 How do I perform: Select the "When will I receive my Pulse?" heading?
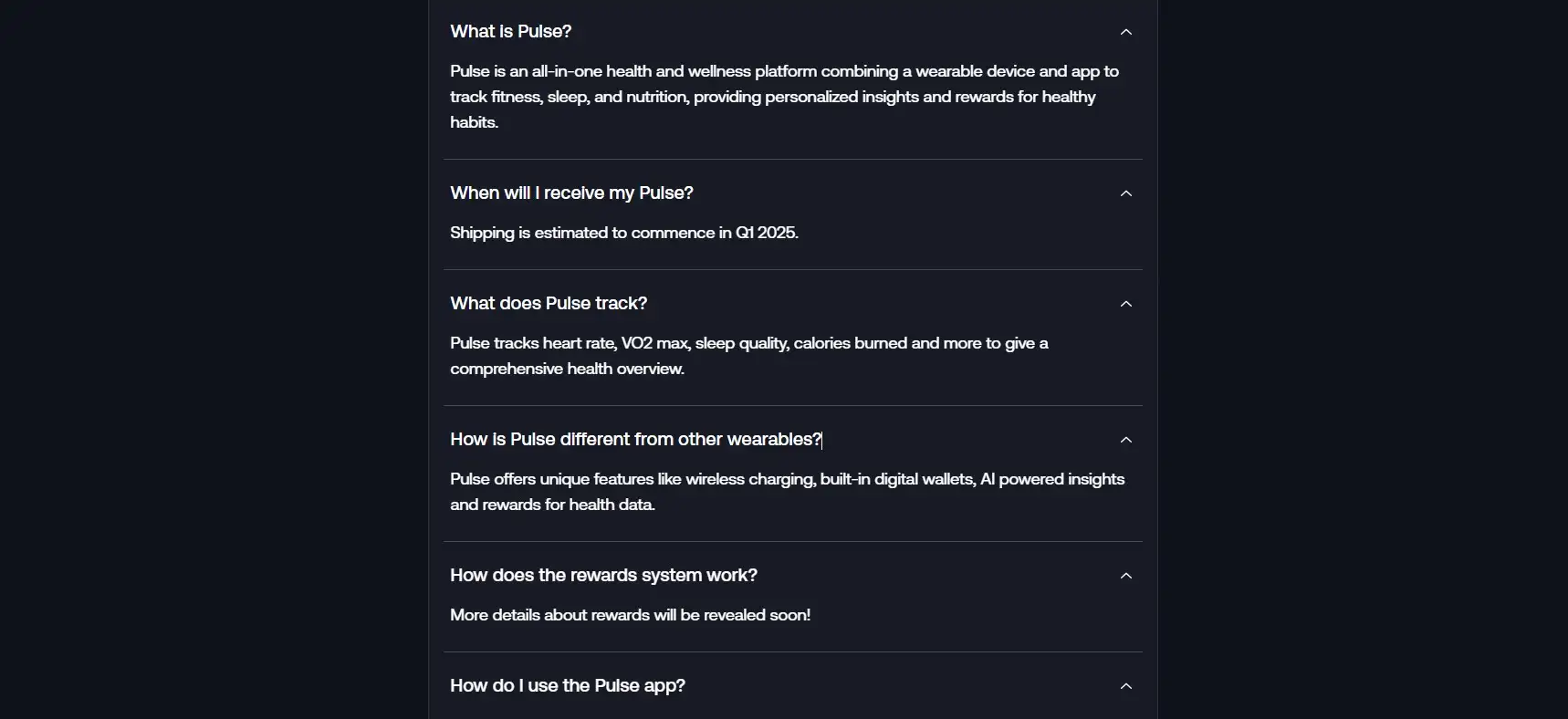pos(571,193)
